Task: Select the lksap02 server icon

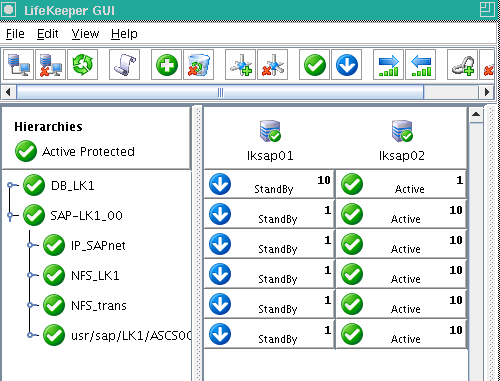Action: pyautogui.click(x=402, y=131)
